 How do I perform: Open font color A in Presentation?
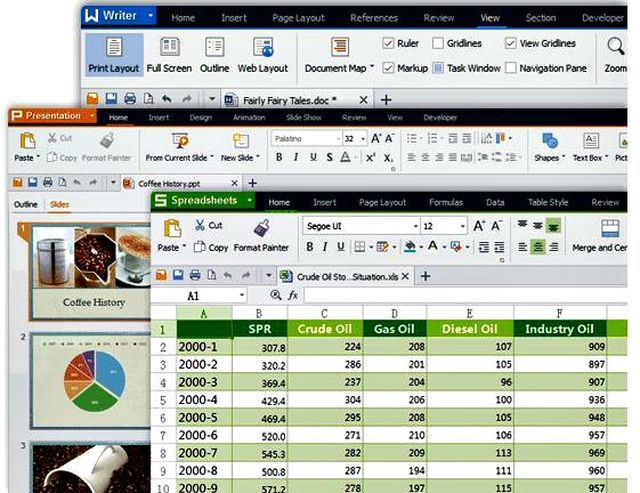click(x=345, y=157)
